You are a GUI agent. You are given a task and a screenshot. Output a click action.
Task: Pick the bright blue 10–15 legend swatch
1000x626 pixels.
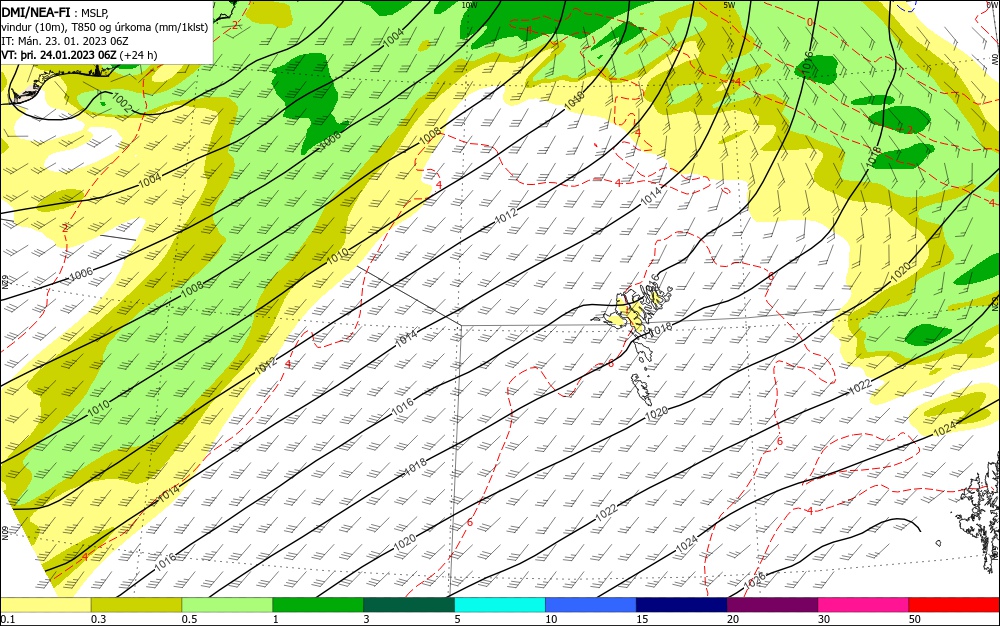591,605
